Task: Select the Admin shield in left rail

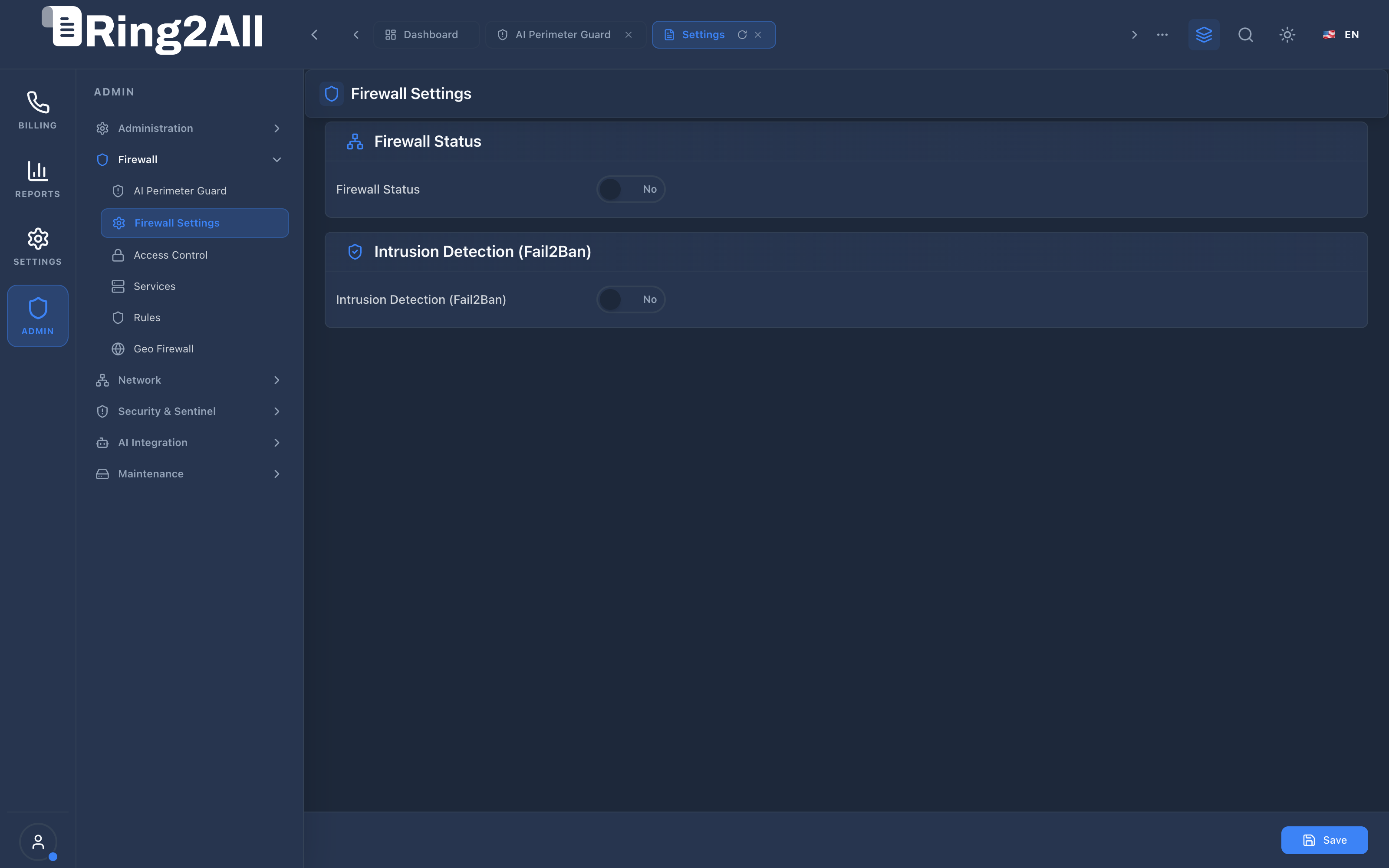Action: point(38,316)
